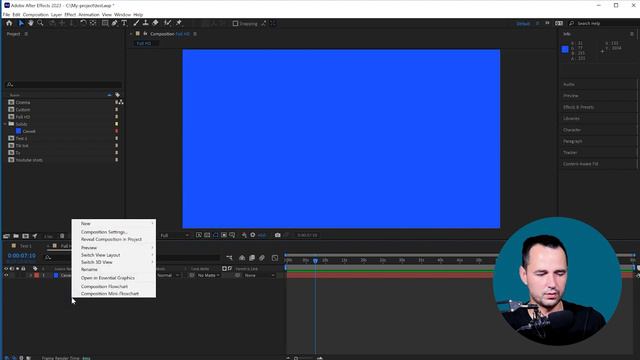Select the Selection arrow tool
This screenshot has width=640, height=360.
pos(21,23)
